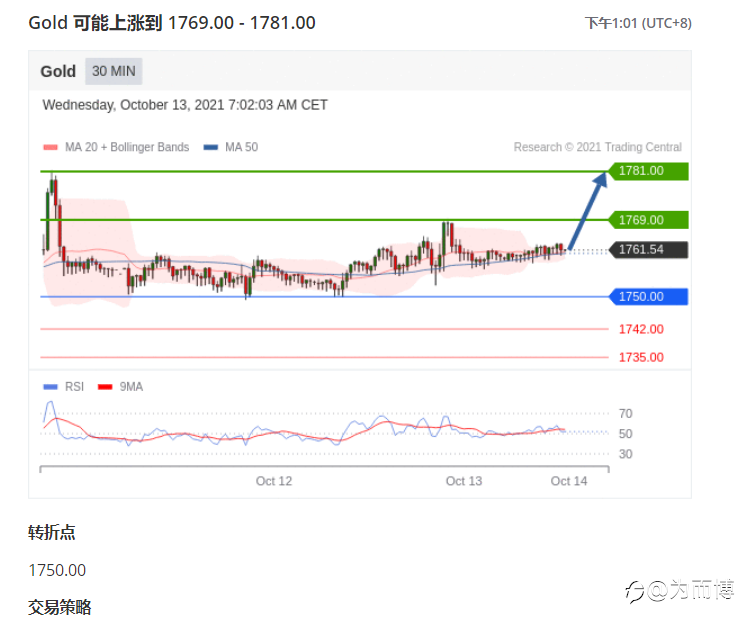The image size is (743, 630).
Task: Select the 1781.00 green target price label
Action: (x=648, y=171)
